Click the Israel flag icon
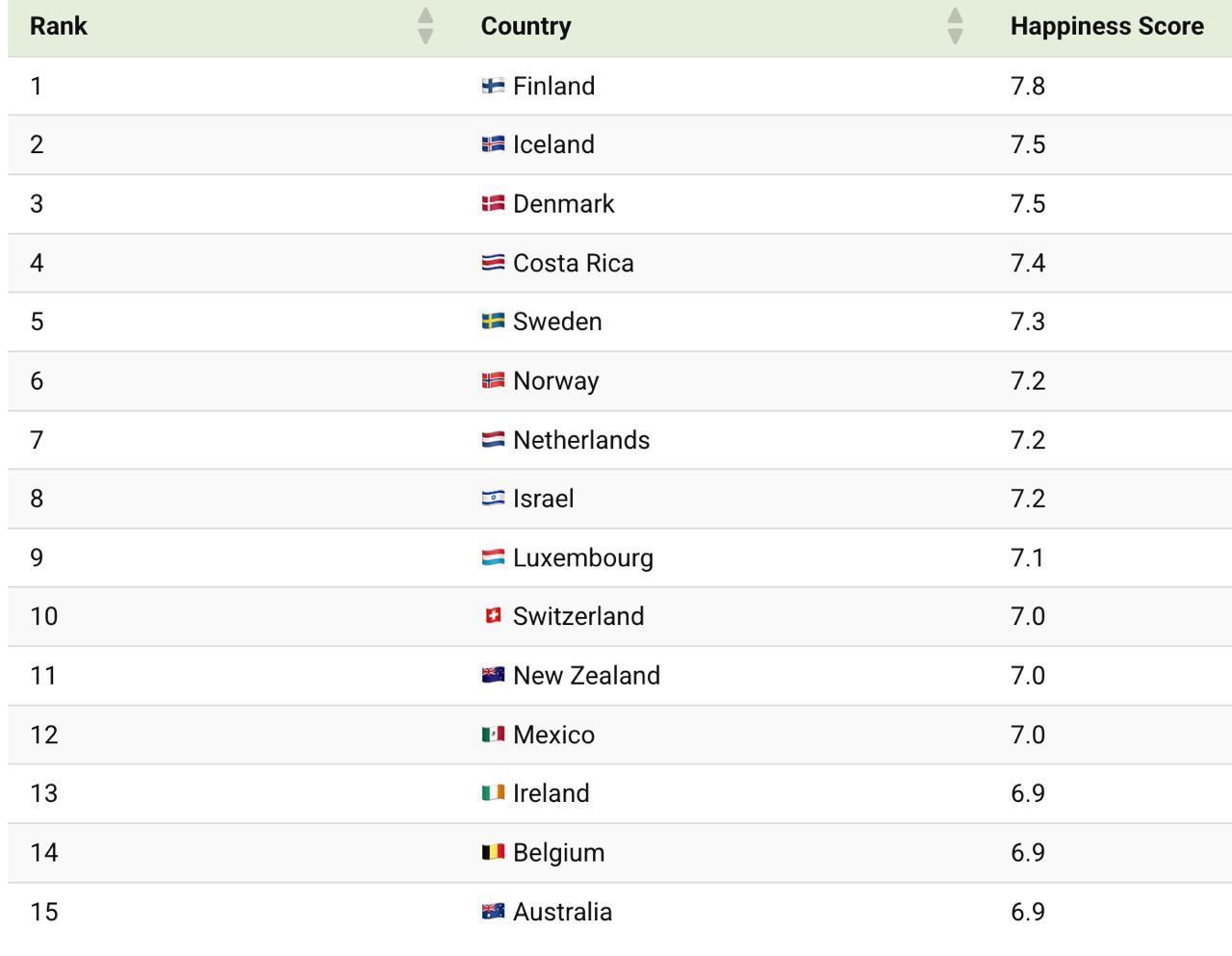Image resolution: width=1232 pixels, height=956 pixels. coord(493,499)
